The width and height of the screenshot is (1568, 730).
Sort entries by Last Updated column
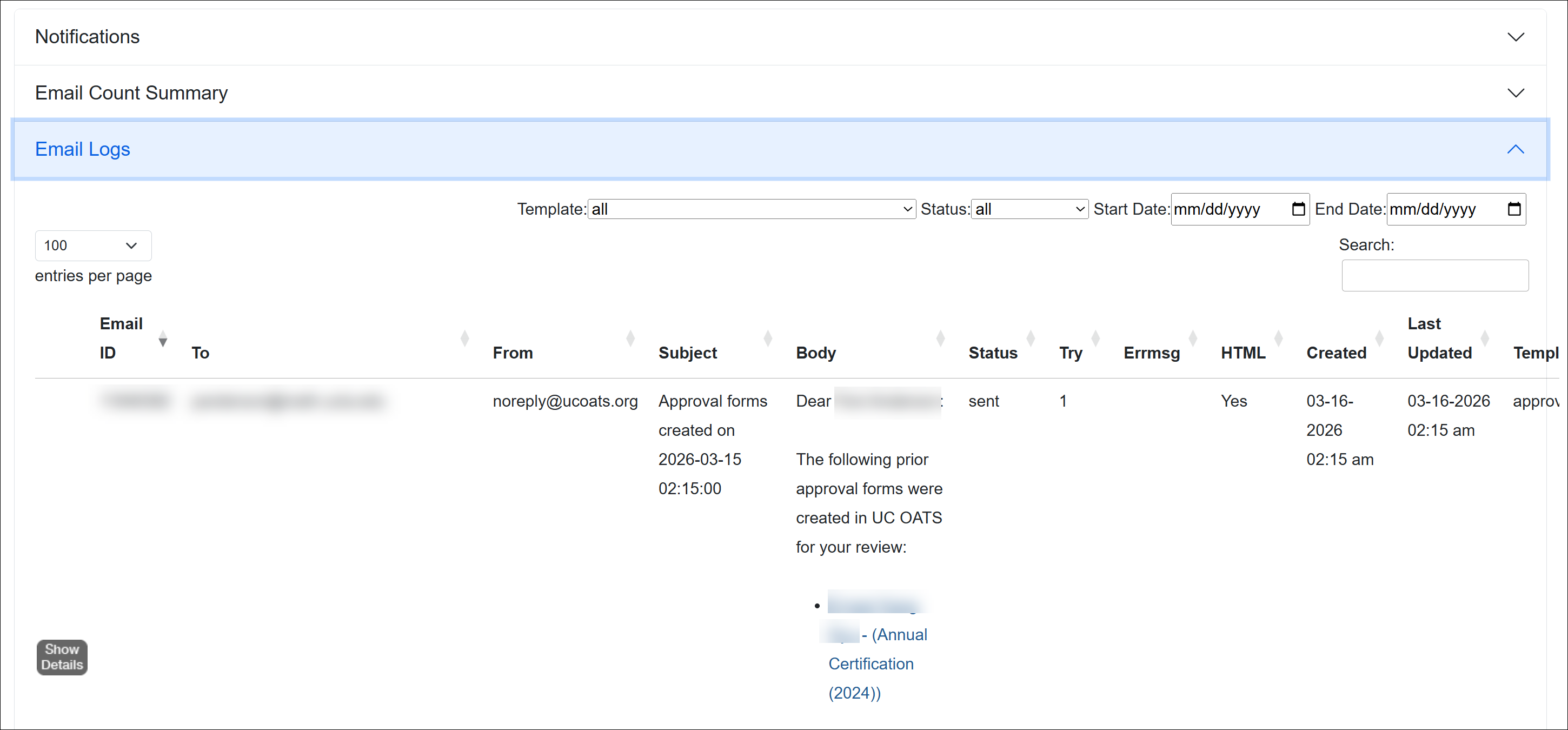pyautogui.click(x=1485, y=339)
